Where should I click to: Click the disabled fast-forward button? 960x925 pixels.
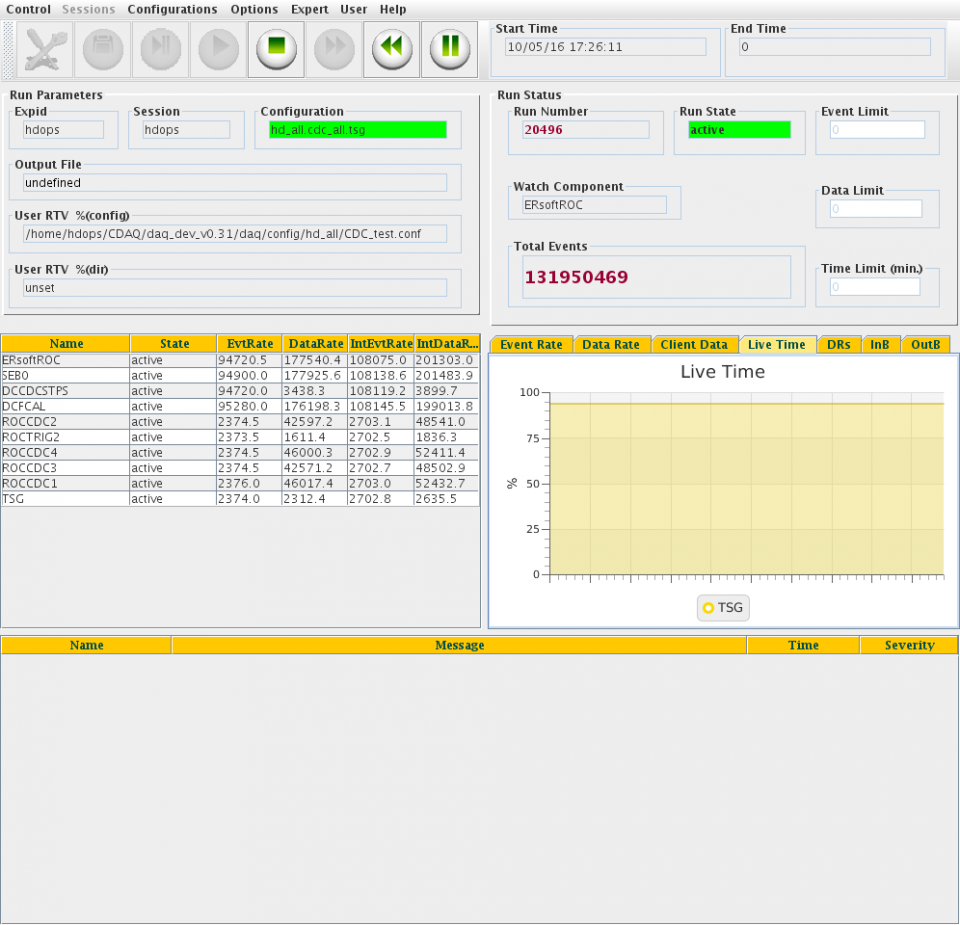click(x=335, y=48)
